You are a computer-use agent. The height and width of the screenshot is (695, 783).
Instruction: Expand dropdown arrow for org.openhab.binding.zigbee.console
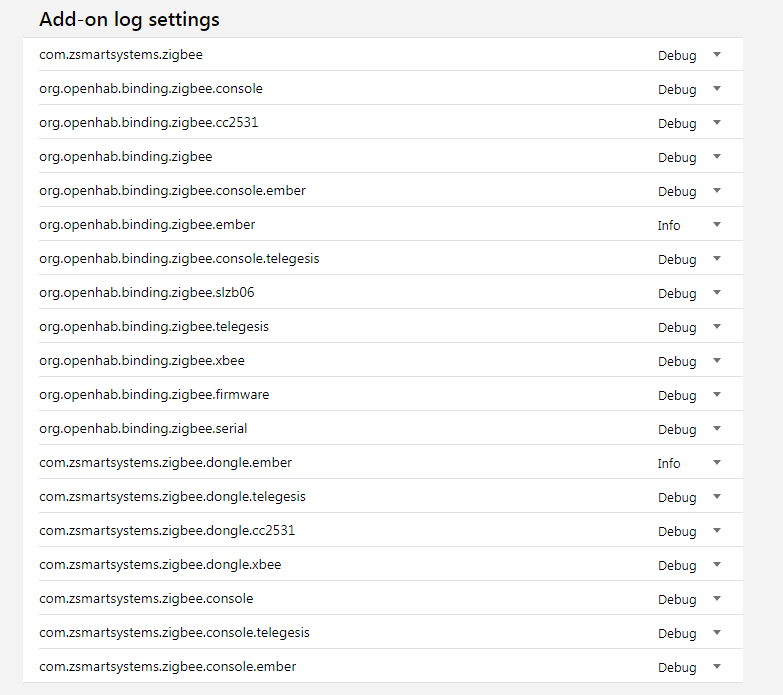click(716, 89)
